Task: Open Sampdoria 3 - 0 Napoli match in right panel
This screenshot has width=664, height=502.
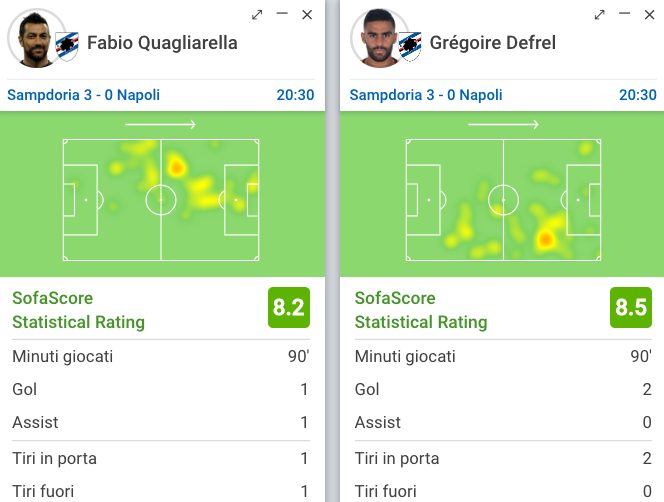Action: click(x=426, y=95)
